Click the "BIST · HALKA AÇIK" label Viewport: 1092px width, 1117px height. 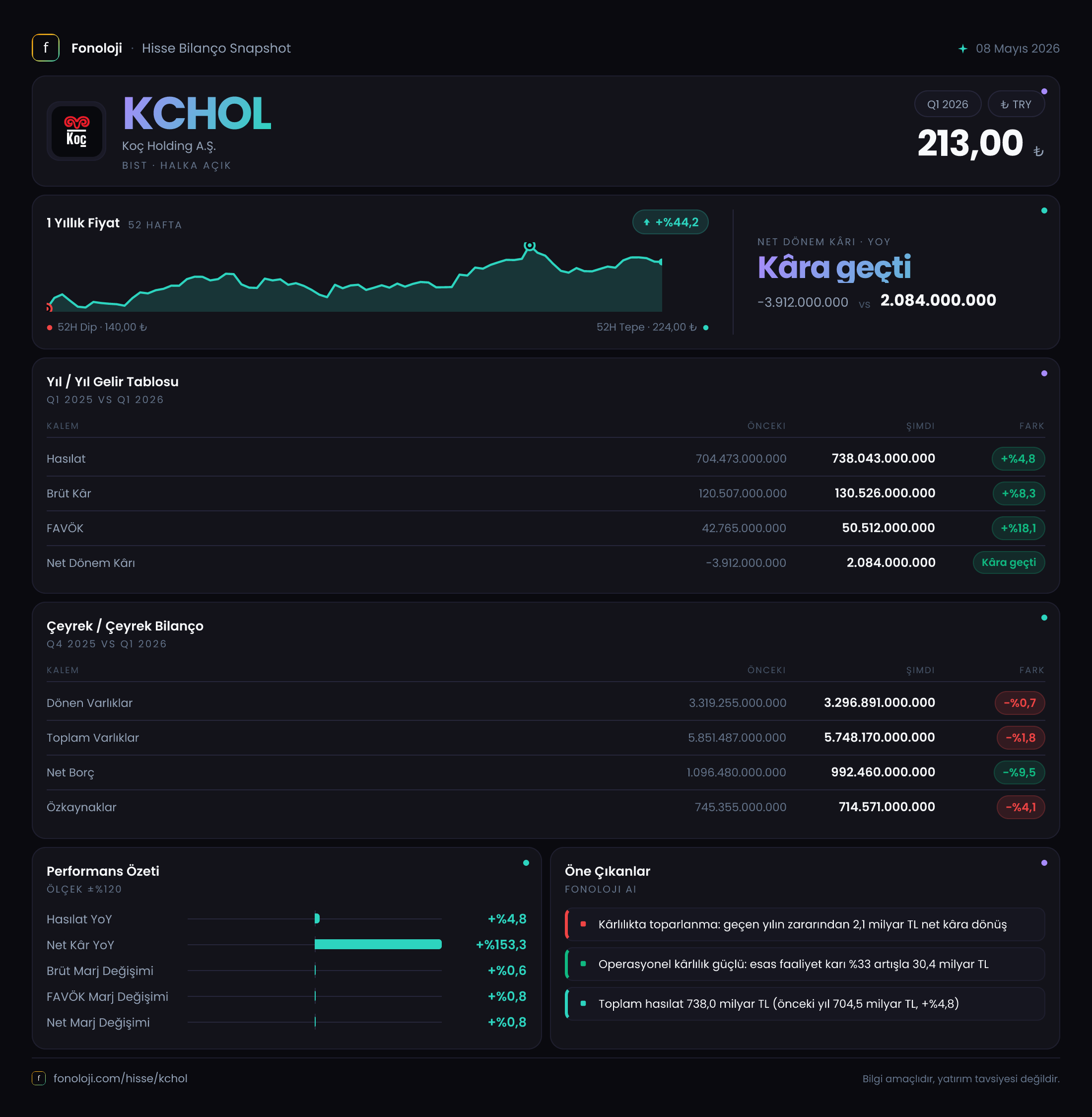(x=177, y=166)
